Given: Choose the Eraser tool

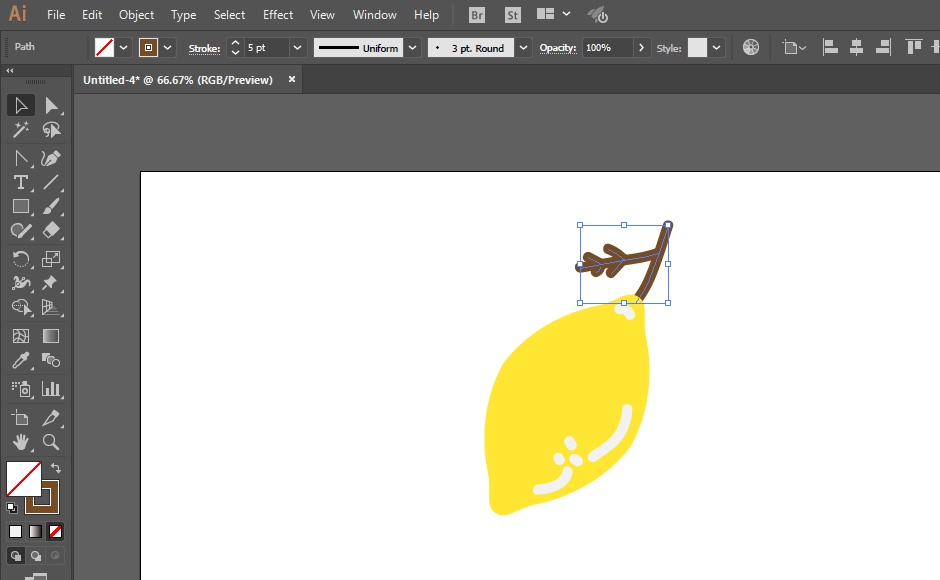Looking at the screenshot, I should click(51, 230).
